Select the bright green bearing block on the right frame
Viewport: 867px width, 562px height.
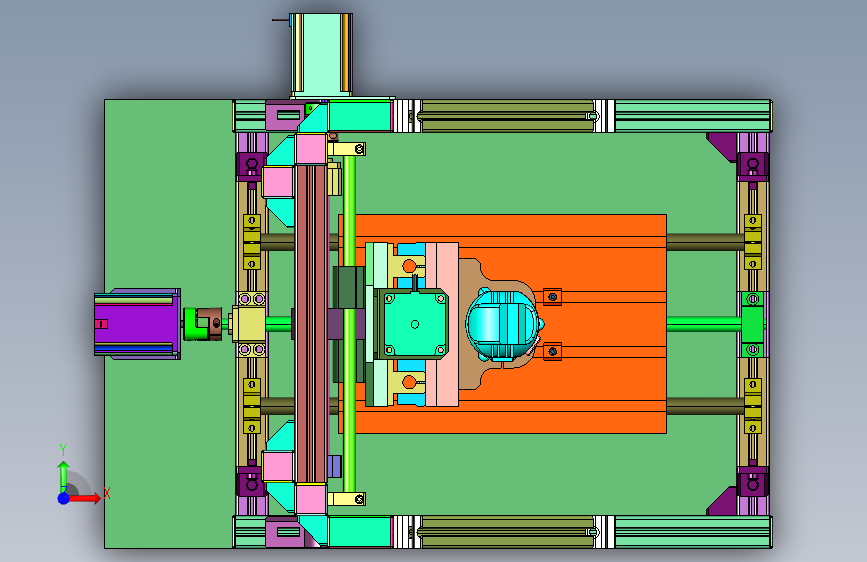tap(752, 324)
